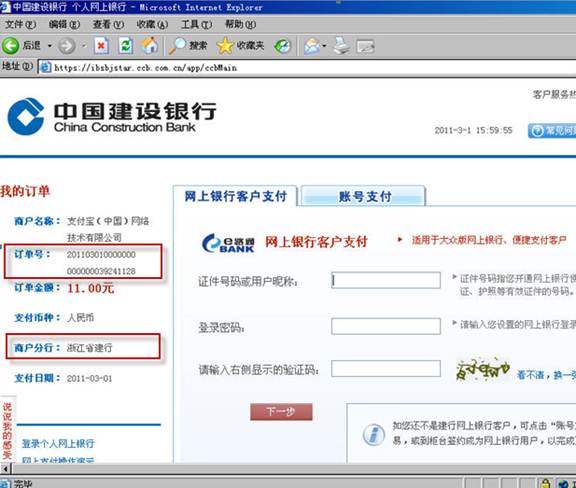Stop page loading with red X icon

click(101, 46)
